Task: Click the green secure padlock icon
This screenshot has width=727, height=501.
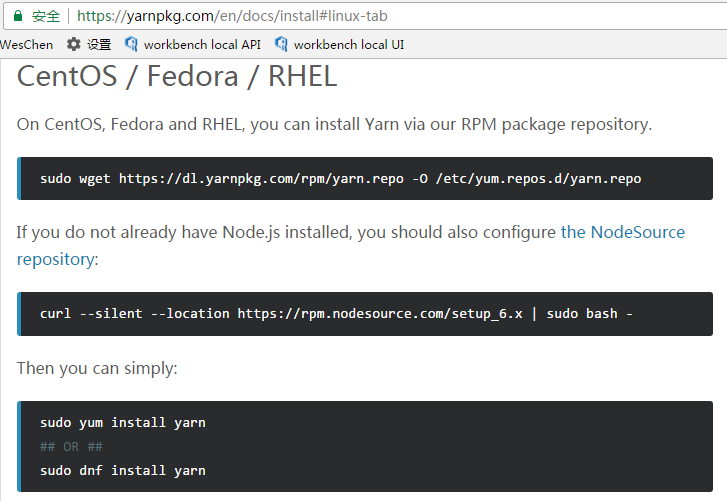Action: [x=18, y=16]
